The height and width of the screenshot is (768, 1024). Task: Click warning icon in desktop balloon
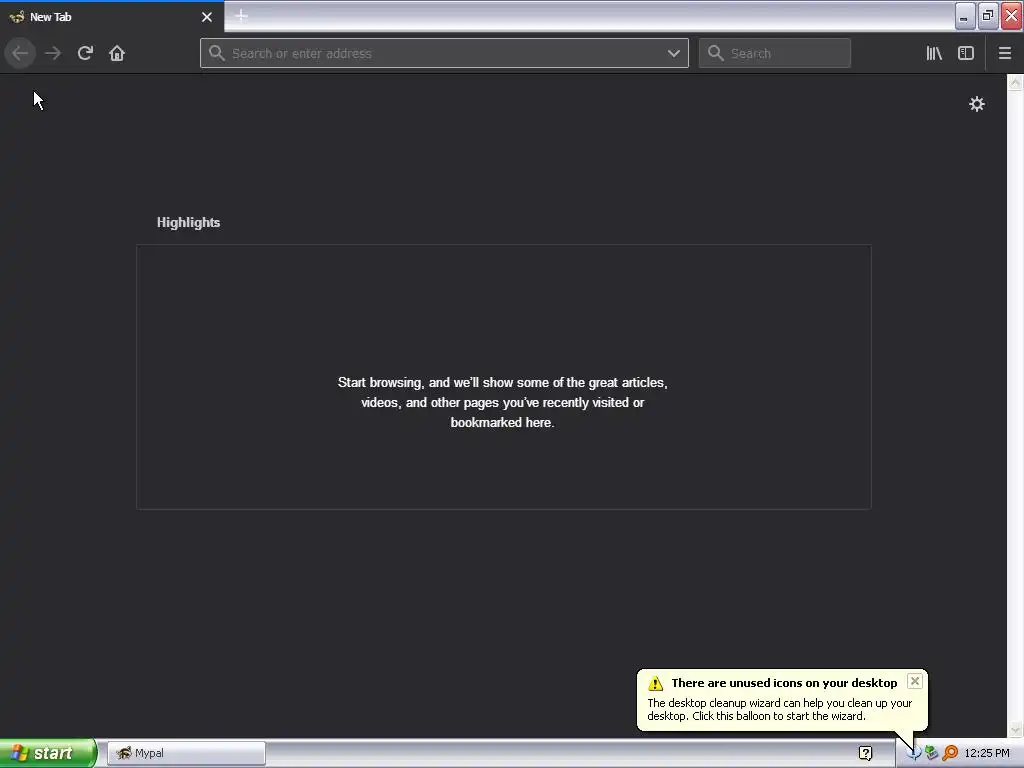click(x=655, y=683)
